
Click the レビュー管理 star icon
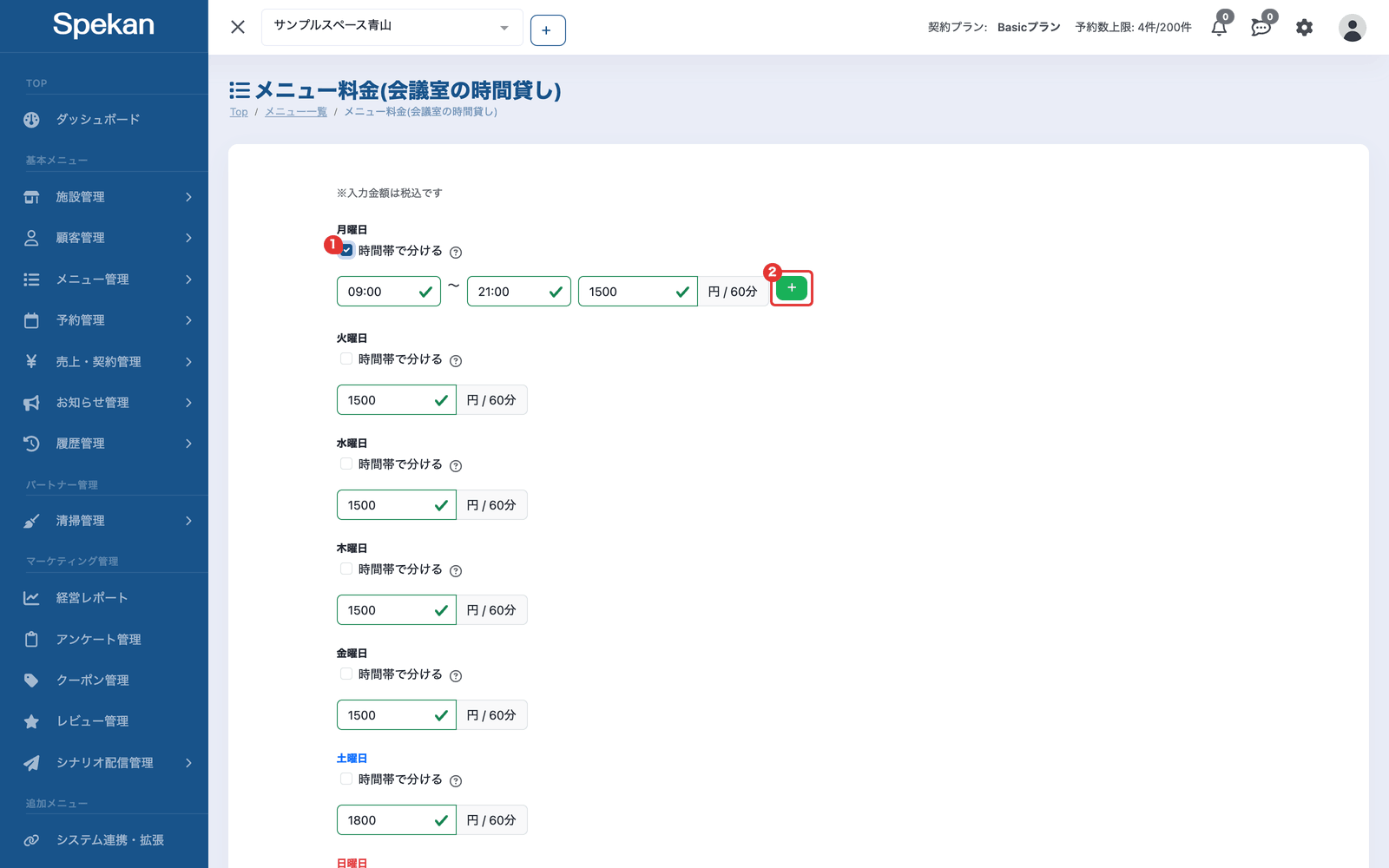(x=31, y=721)
